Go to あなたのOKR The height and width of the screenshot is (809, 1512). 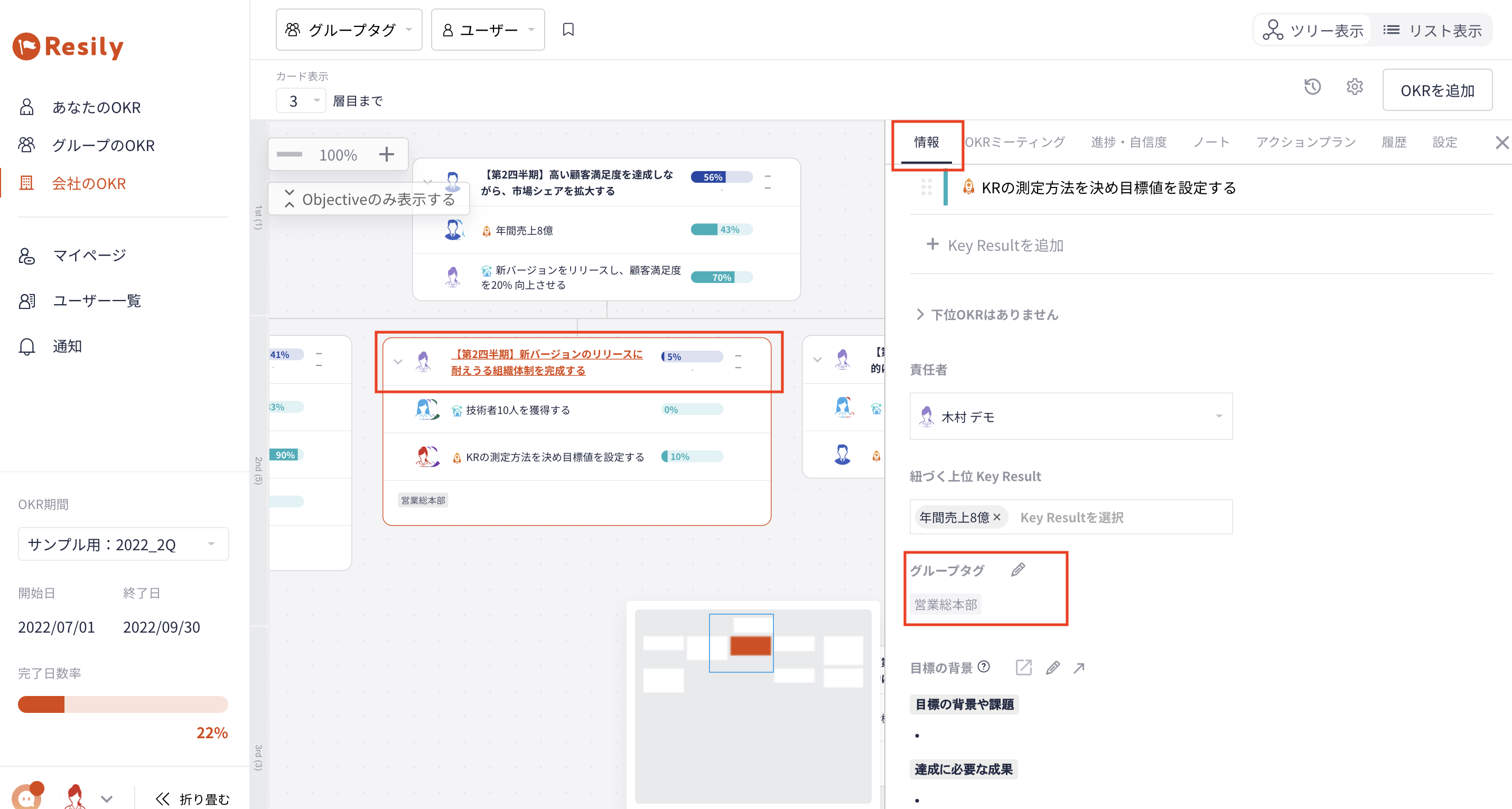tap(96, 107)
